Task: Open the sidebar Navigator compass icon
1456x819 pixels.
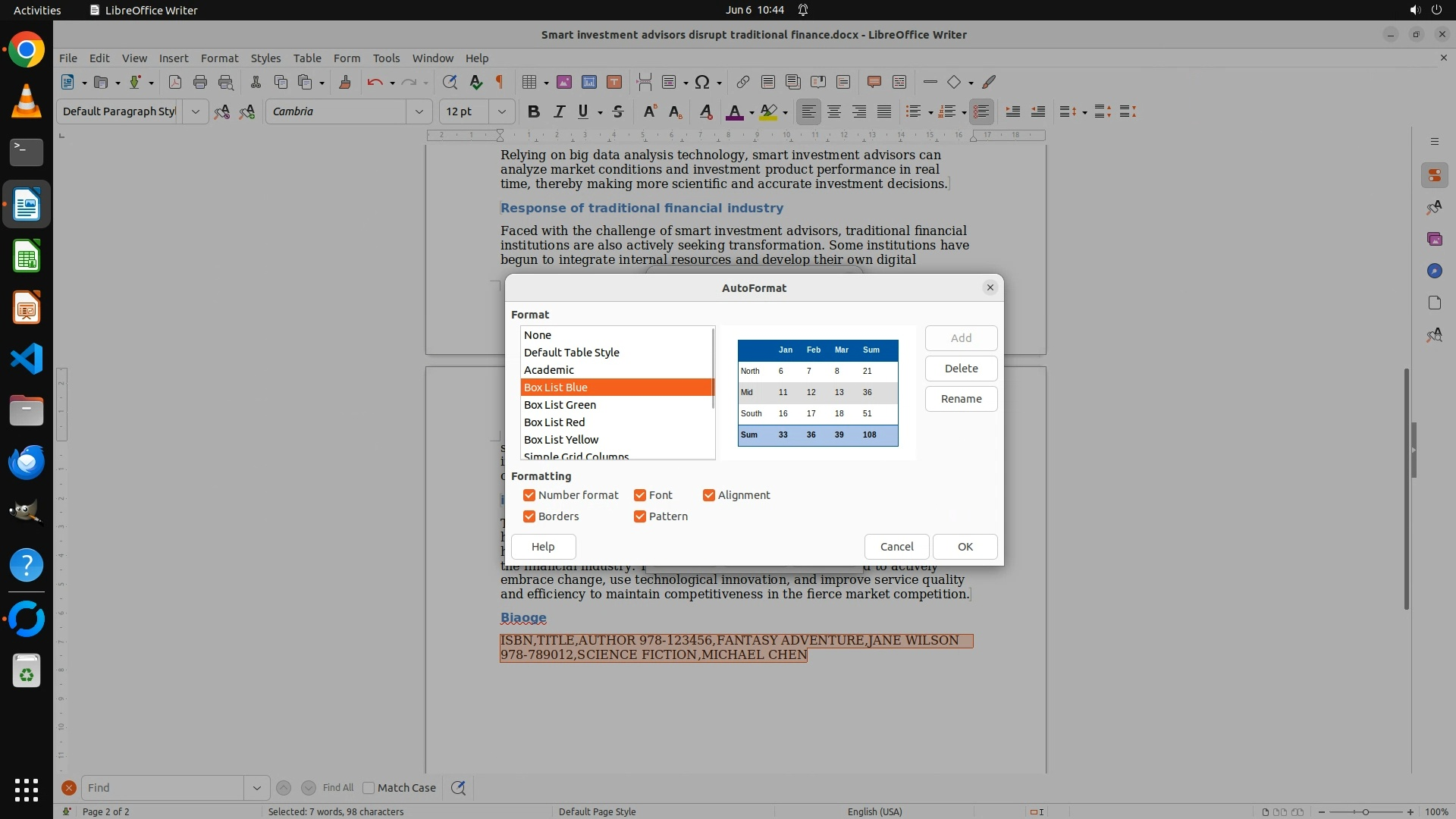Action: 1434,271
